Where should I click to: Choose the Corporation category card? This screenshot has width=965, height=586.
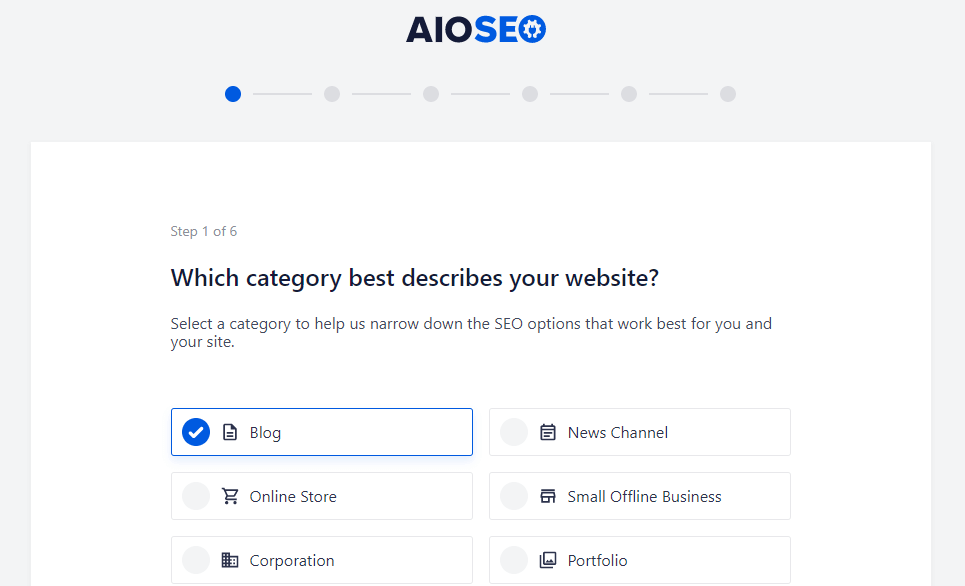click(x=322, y=560)
